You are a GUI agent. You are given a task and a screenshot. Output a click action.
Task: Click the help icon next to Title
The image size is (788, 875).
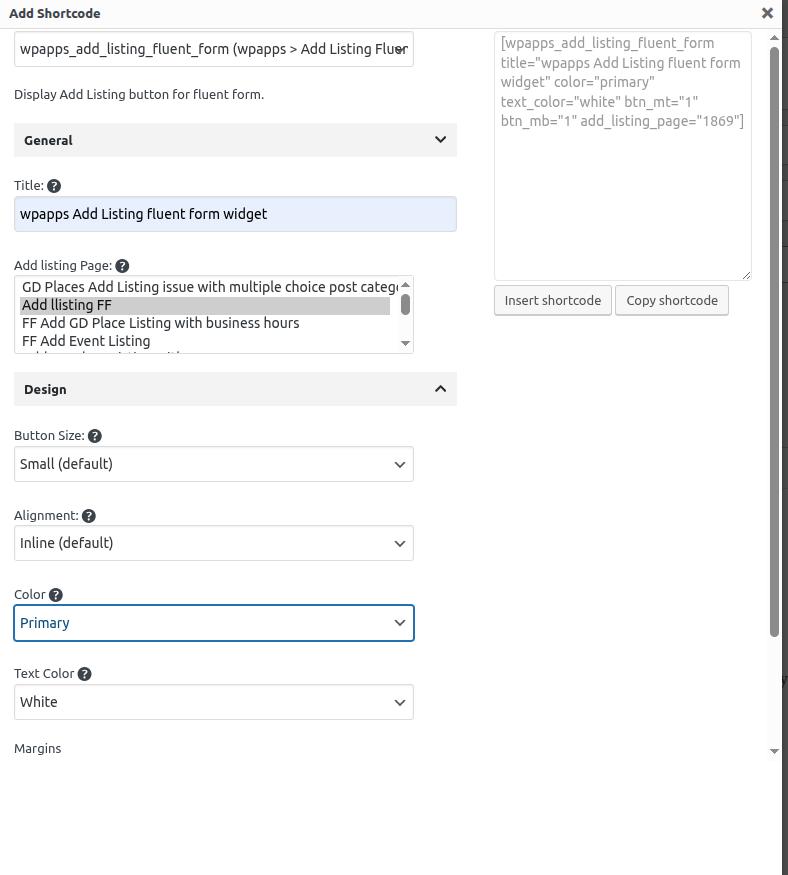click(x=54, y=186)
